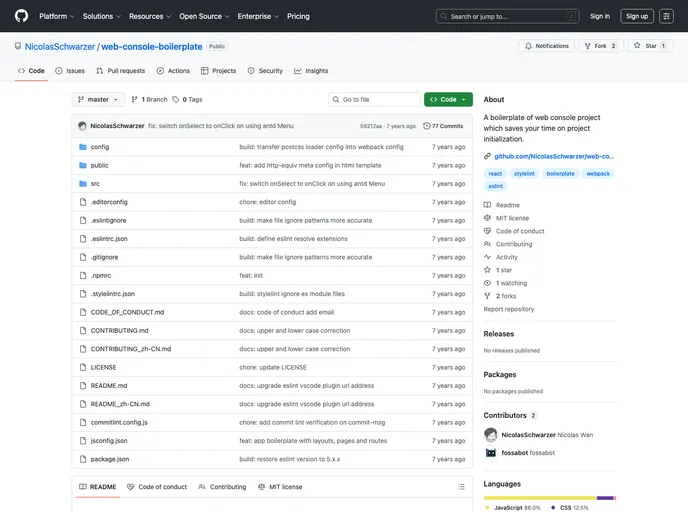Expand the Open Source menu
This screenshot has width=688, height=512.
(204, 16)
